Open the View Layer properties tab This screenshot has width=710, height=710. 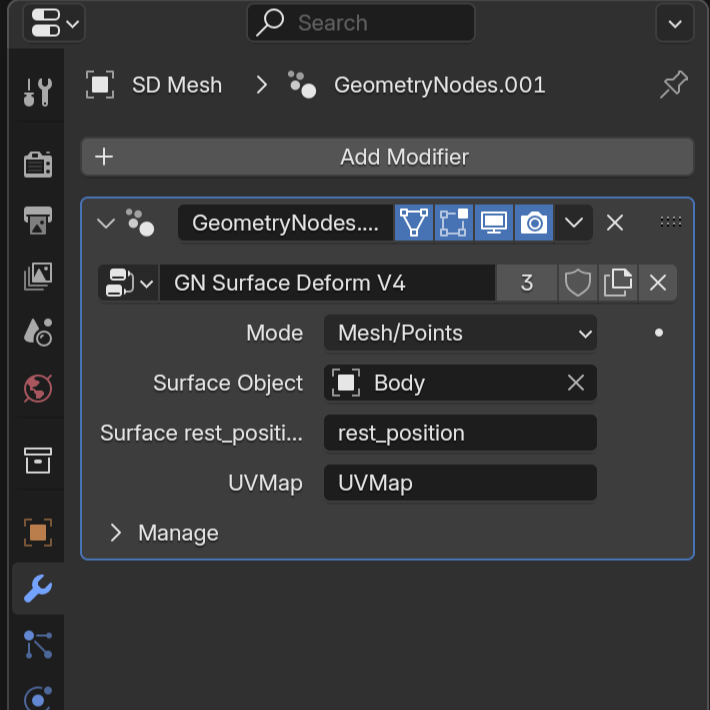click(37, 276)
